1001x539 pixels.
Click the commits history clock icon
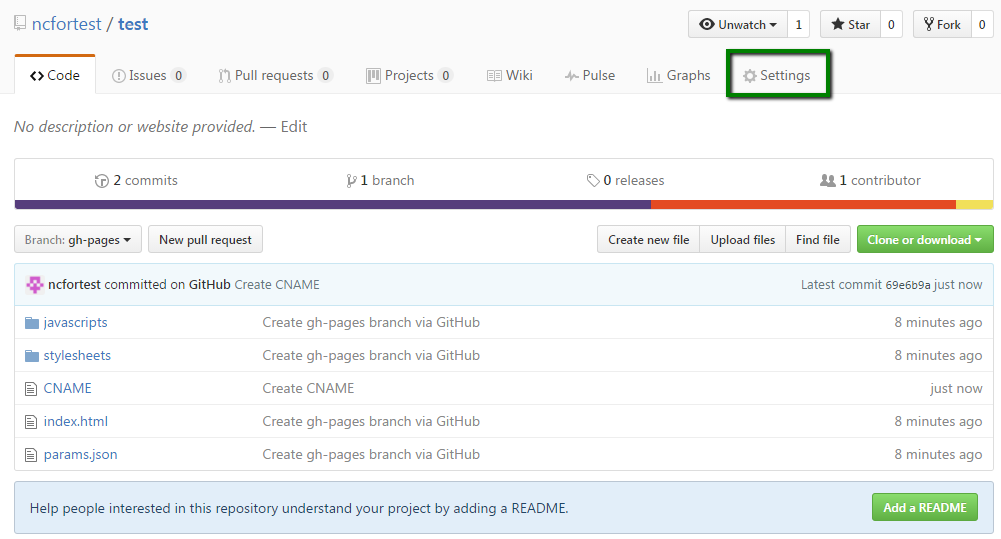point(102,181)
